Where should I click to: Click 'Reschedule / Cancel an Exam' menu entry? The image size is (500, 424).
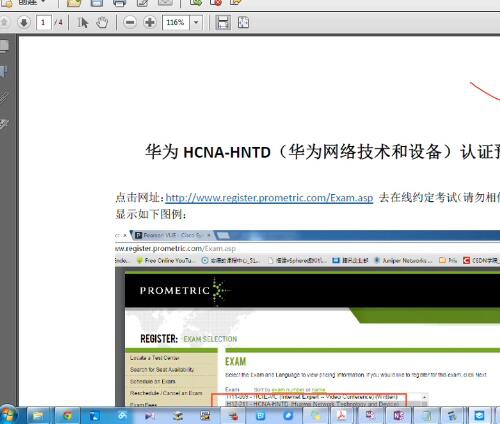pyautogui.click(x=166, y=393)
